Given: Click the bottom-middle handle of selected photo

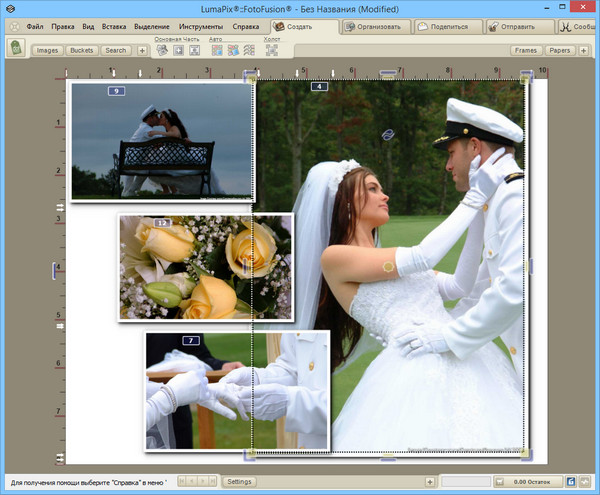Looking at the screenshot, I should pyautogui.click(x=388, y=458).
